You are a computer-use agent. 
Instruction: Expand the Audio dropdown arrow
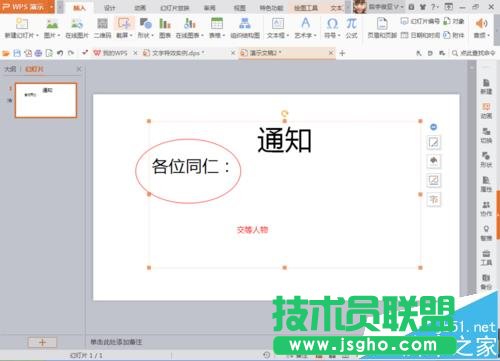(x=489, y=35)
